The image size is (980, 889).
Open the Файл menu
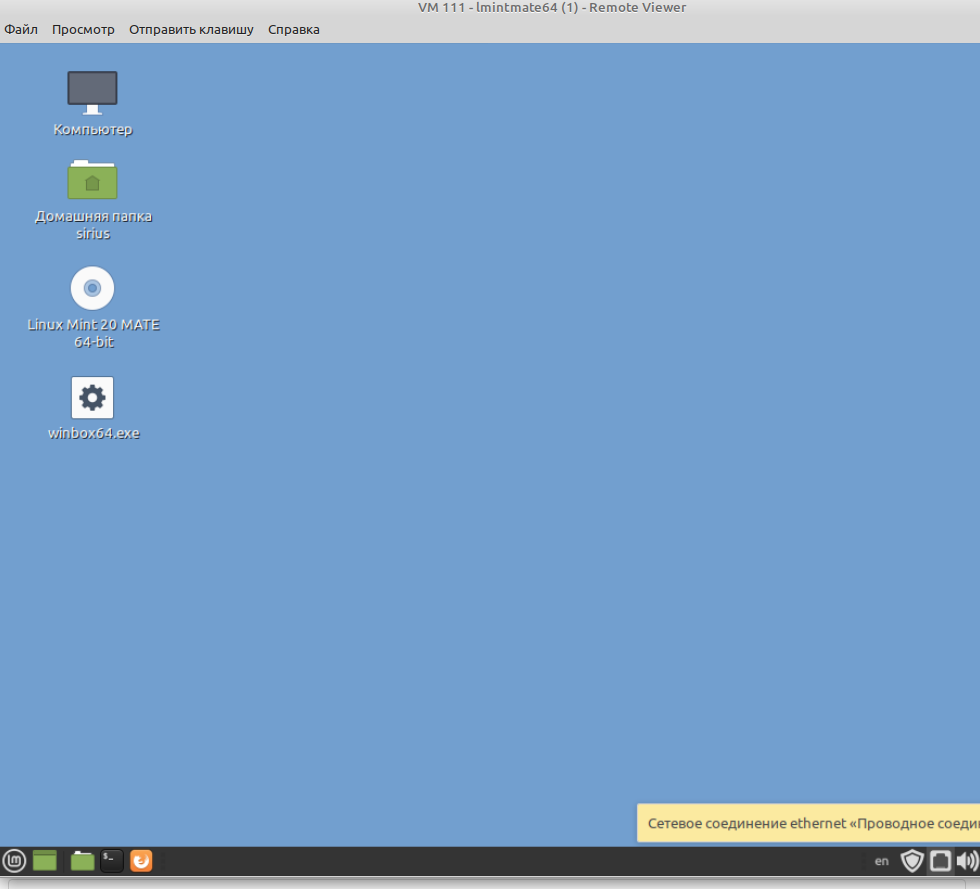[21, 29]
